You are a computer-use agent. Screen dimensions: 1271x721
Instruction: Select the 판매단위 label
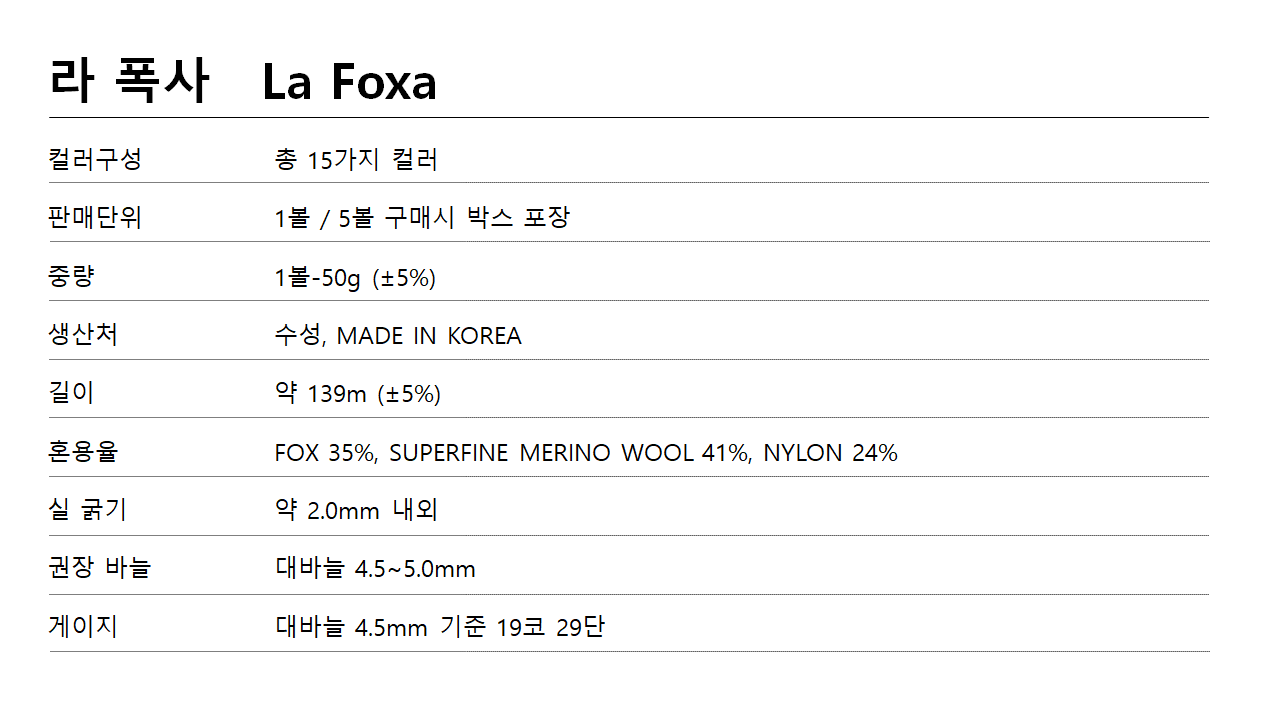tap(95, 218)
